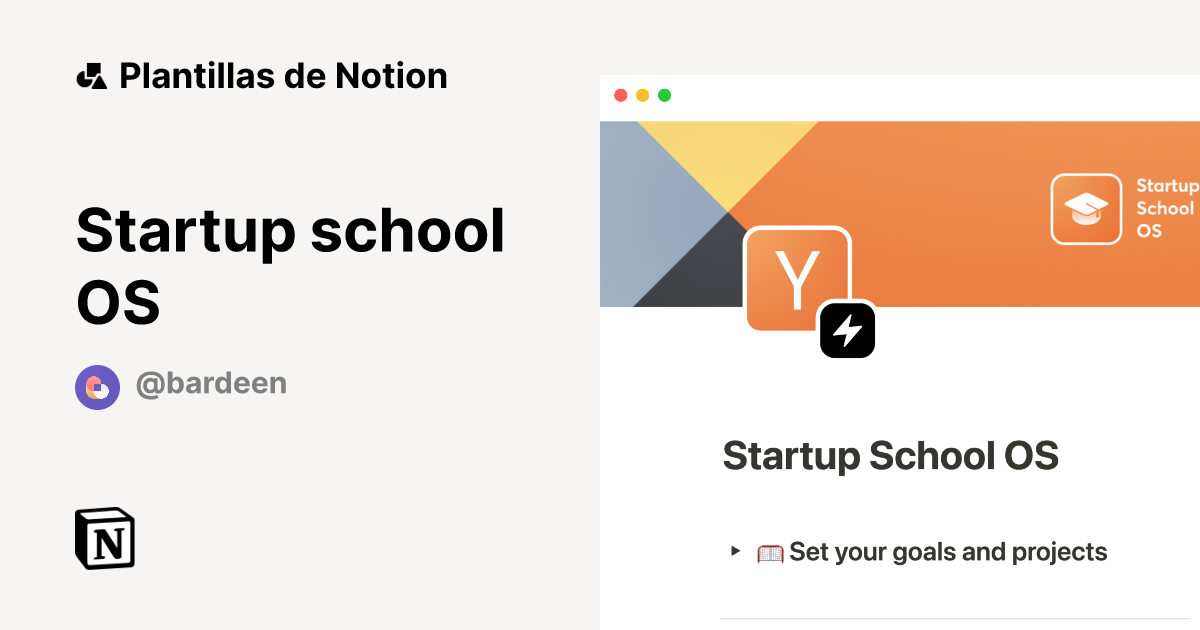Toggle the yellow browser window light
1200x630 pixels.
[x=642, y=95]
